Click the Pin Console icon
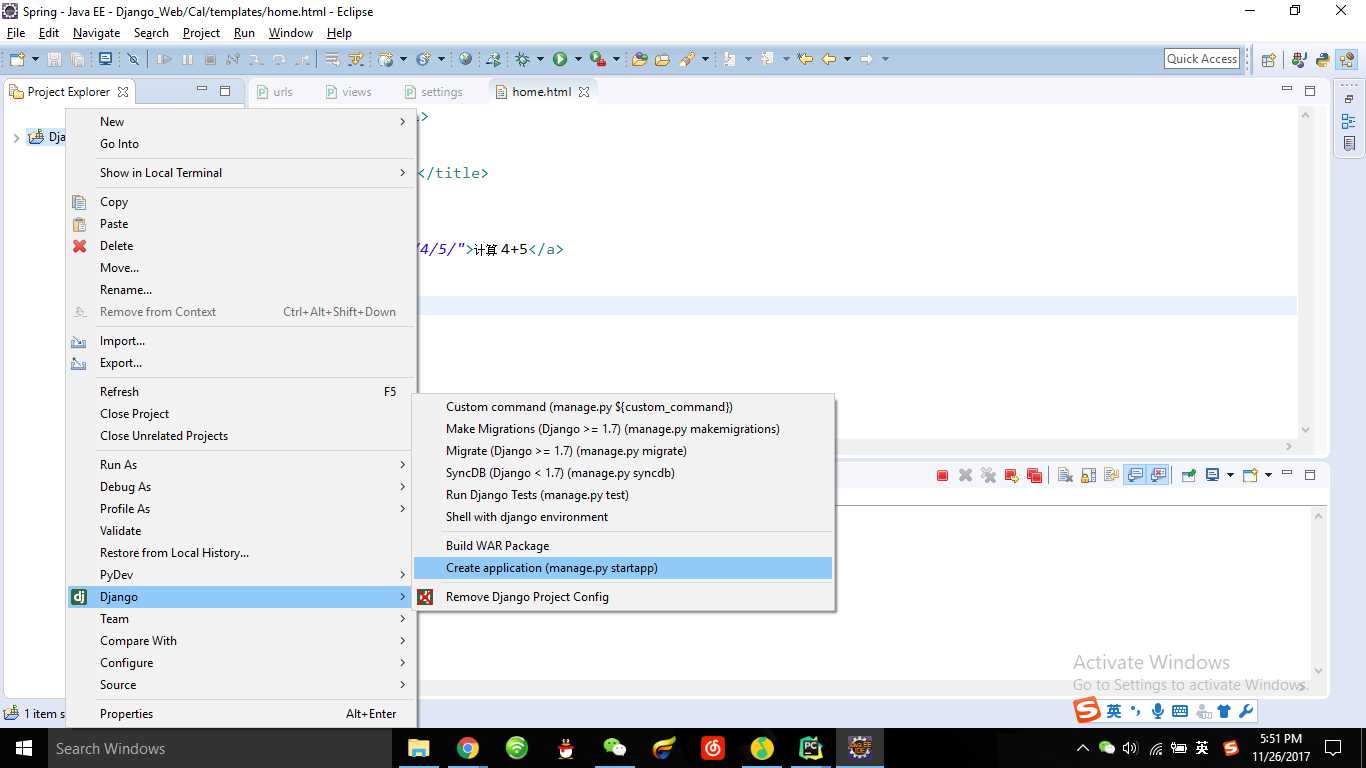 [x=1188, y=475]
